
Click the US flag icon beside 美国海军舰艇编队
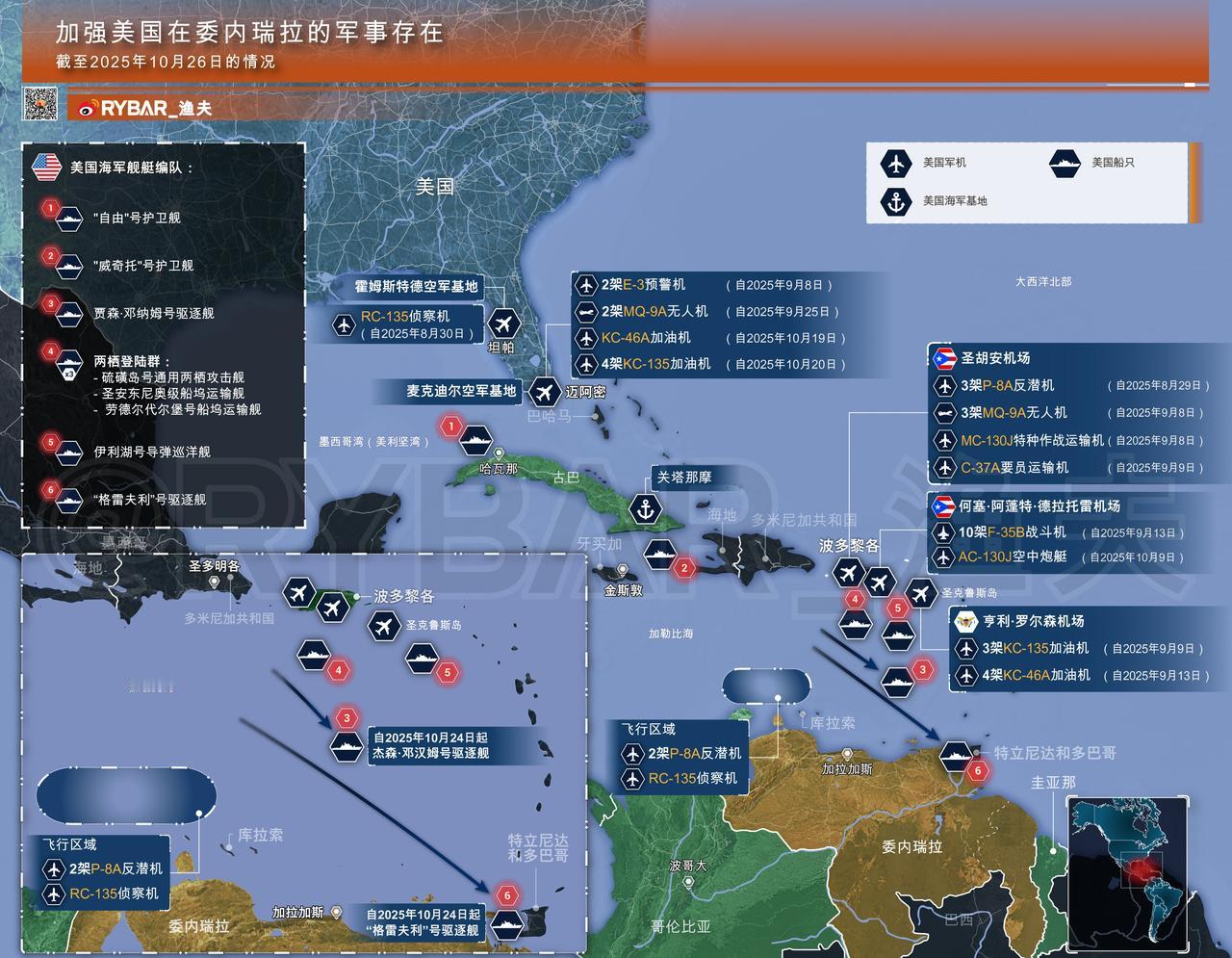pyautogui.click(x=46, y=167)
